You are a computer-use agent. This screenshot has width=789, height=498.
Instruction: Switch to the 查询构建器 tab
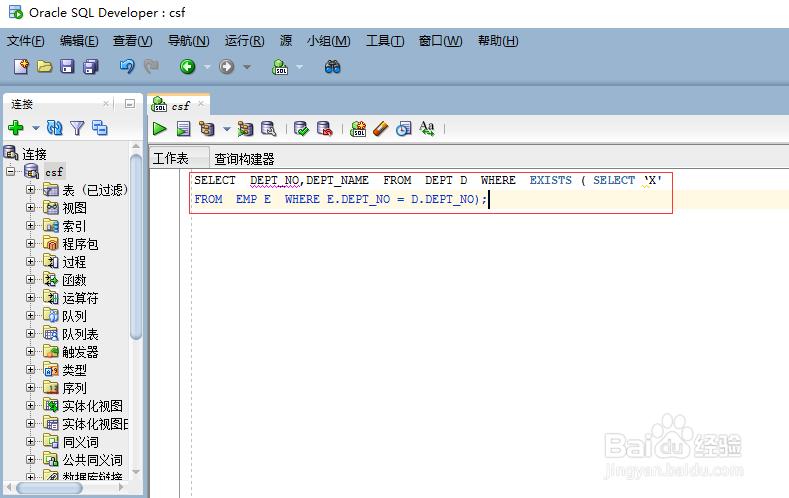[x=245, y=159]
